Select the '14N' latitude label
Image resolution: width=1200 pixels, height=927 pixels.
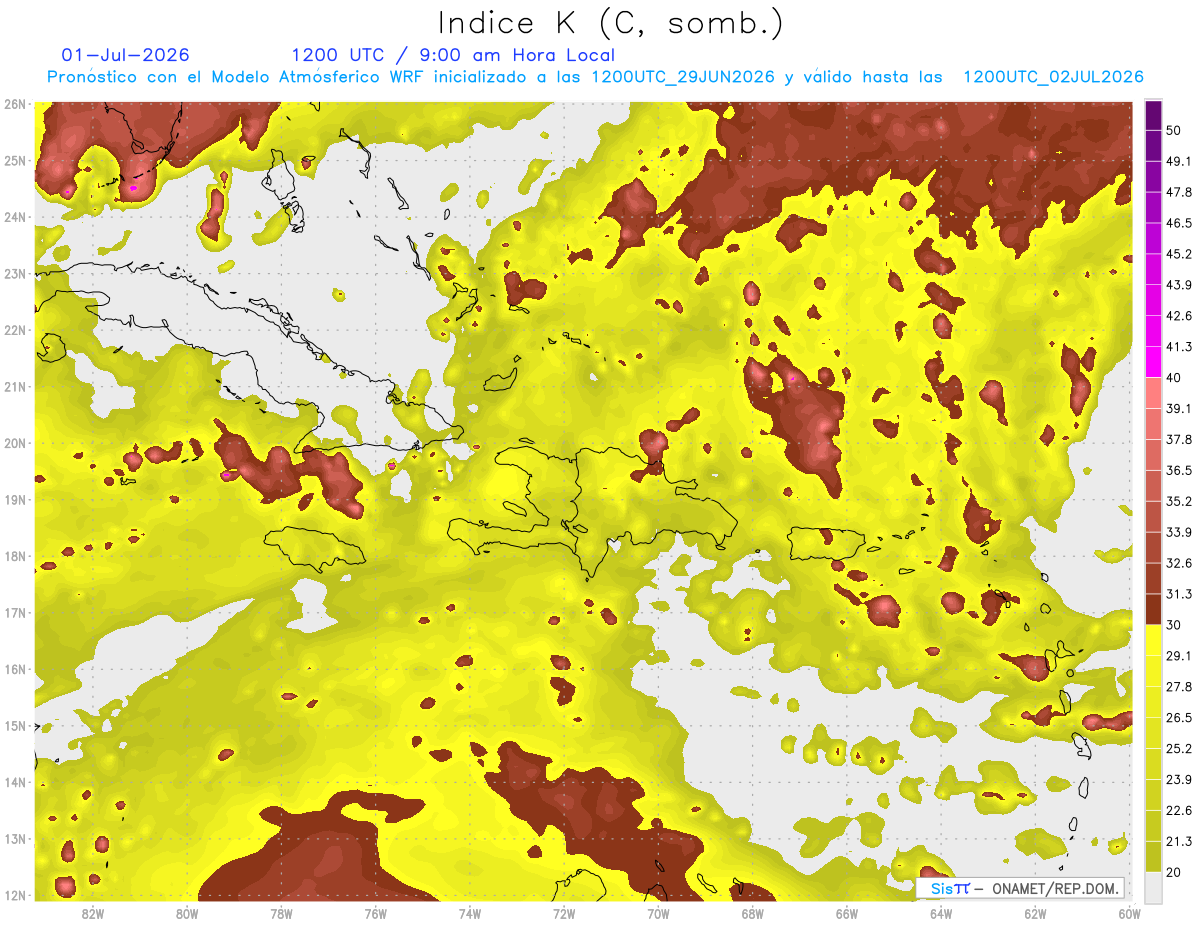(x=14, y=782)
